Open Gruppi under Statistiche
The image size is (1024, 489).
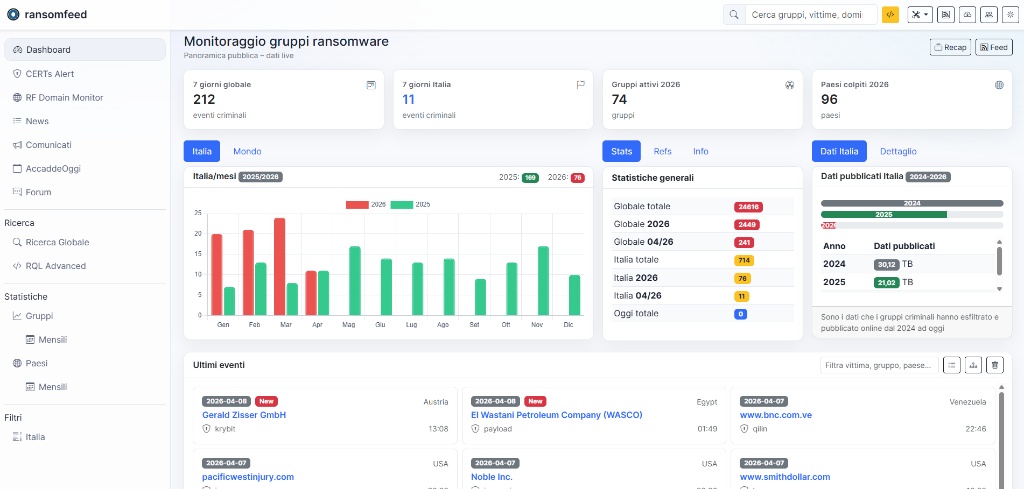coord(40,316)
